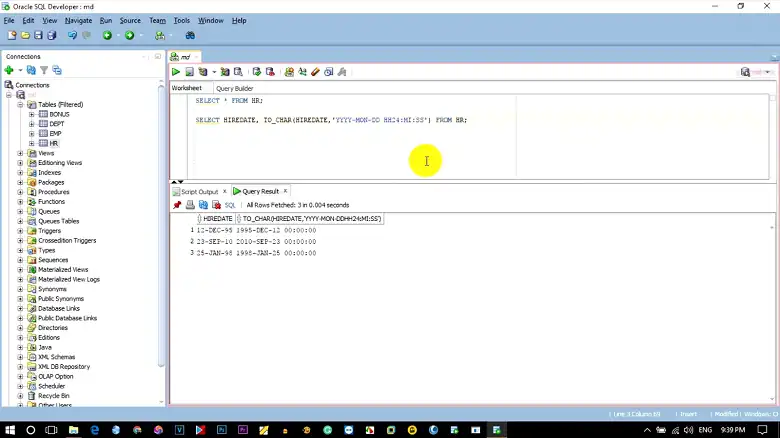Open the SQL Worksheet toolbar icon
This screenshot has width=780, height=438.
tap(160, 35)
